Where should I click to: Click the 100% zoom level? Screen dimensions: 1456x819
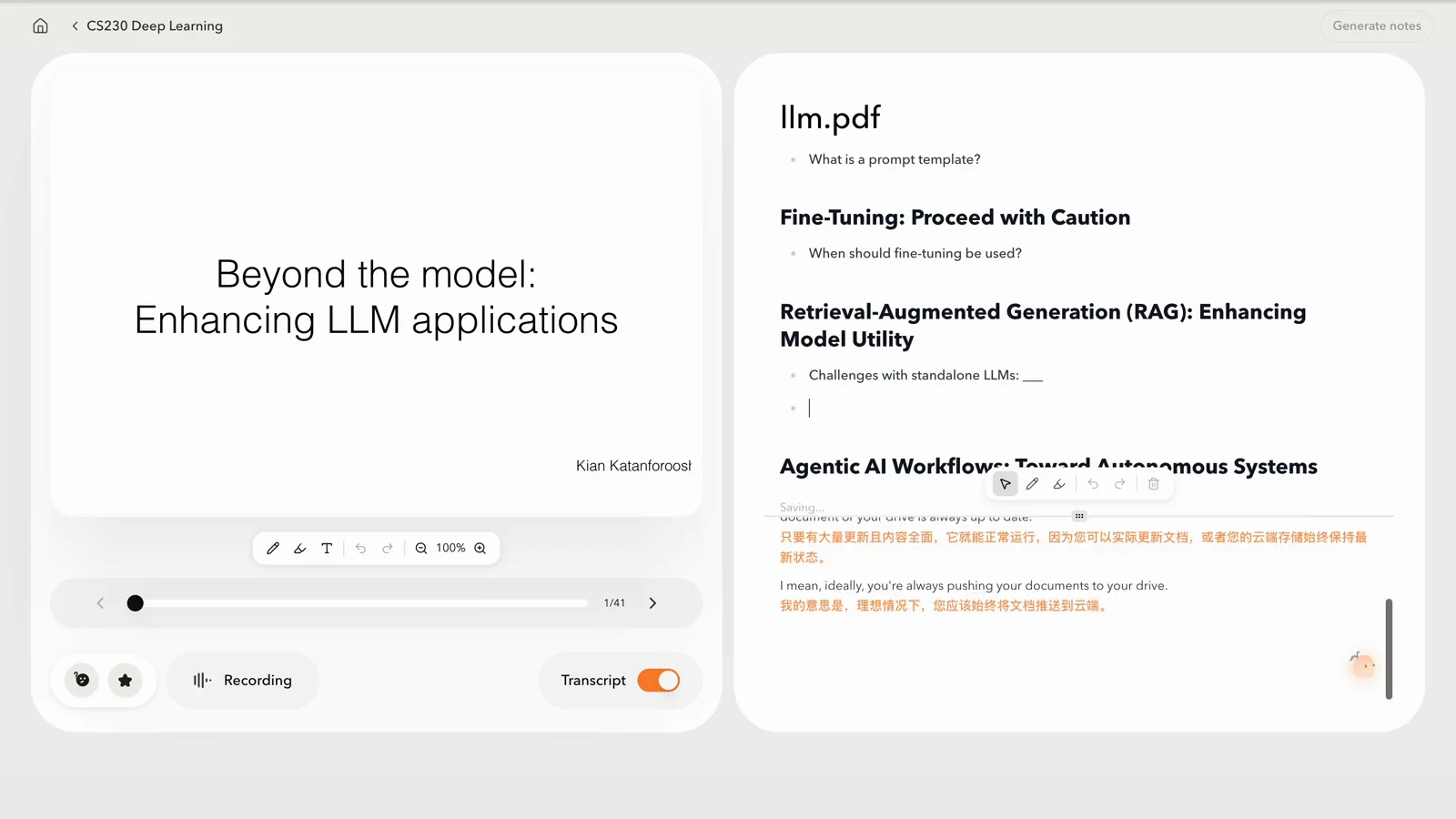point(450,548)
